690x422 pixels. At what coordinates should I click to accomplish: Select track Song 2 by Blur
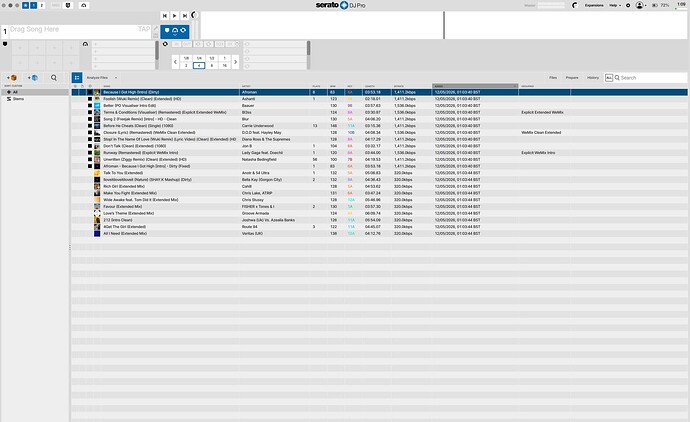click(379, 119)
